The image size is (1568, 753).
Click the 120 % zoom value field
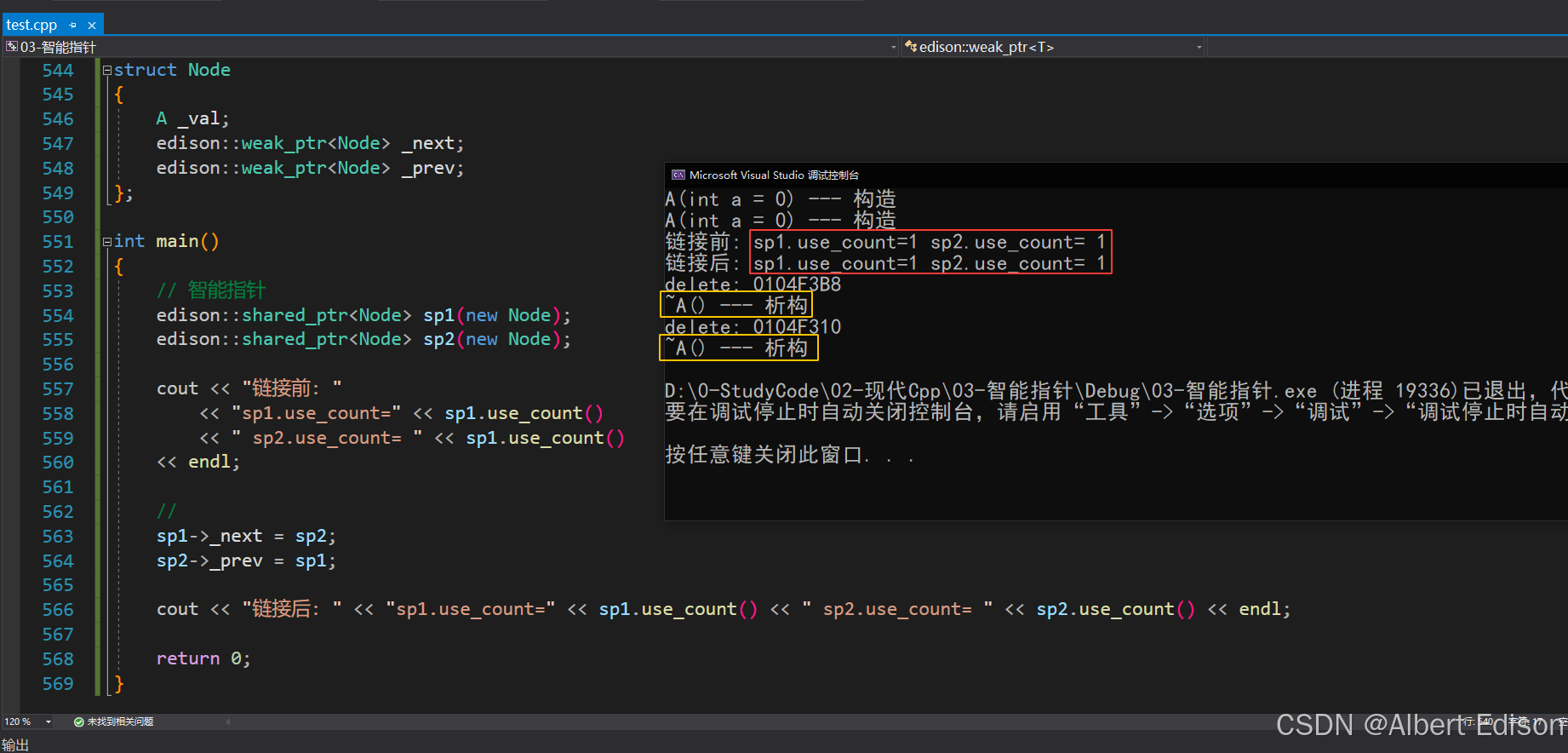19,721
